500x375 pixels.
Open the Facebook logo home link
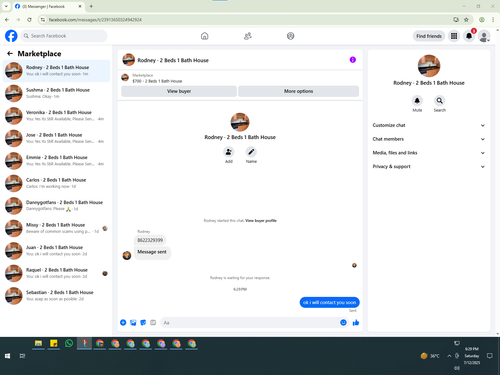coord(11,36)
